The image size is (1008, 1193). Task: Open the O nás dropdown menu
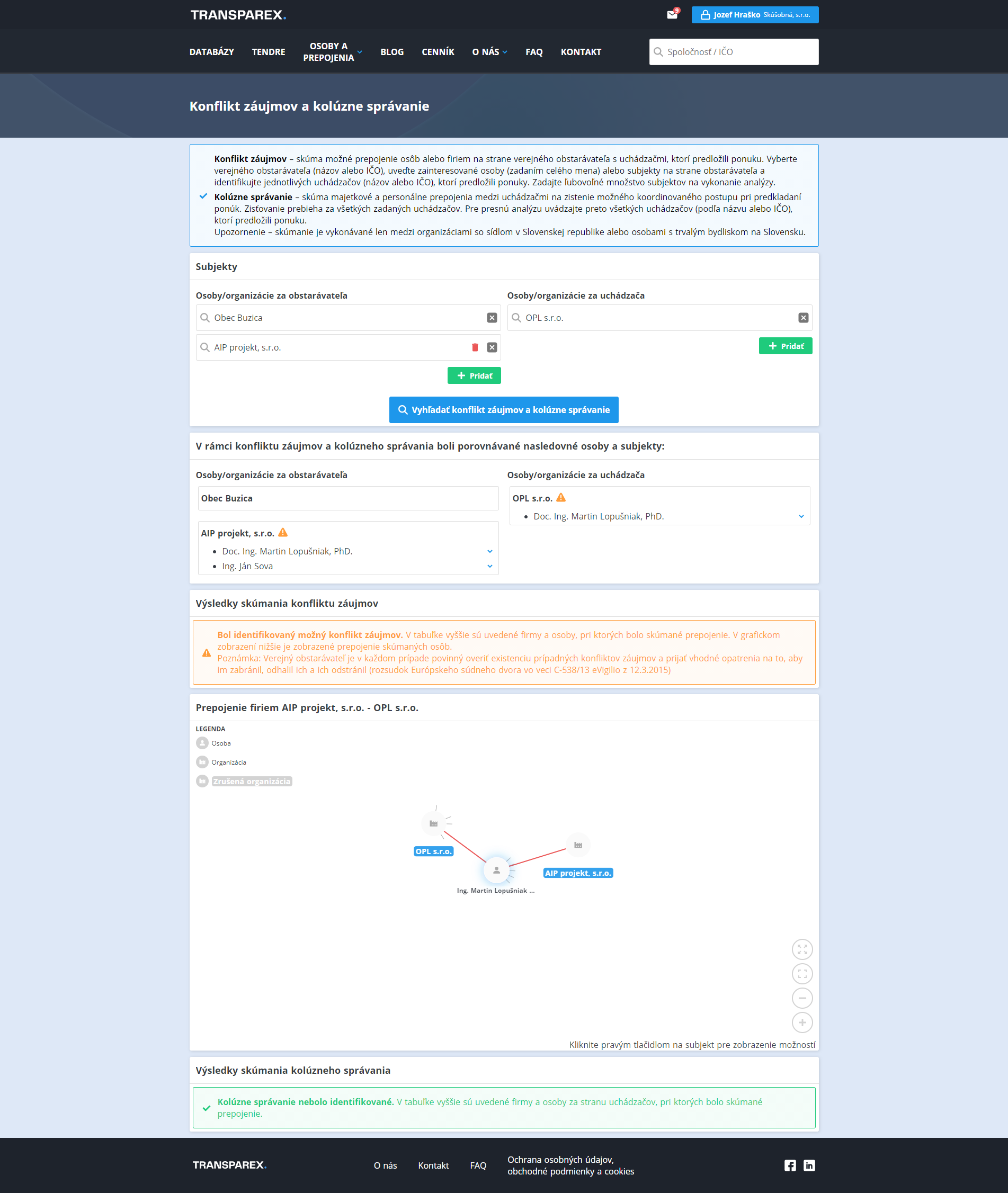tap(489, 52)
